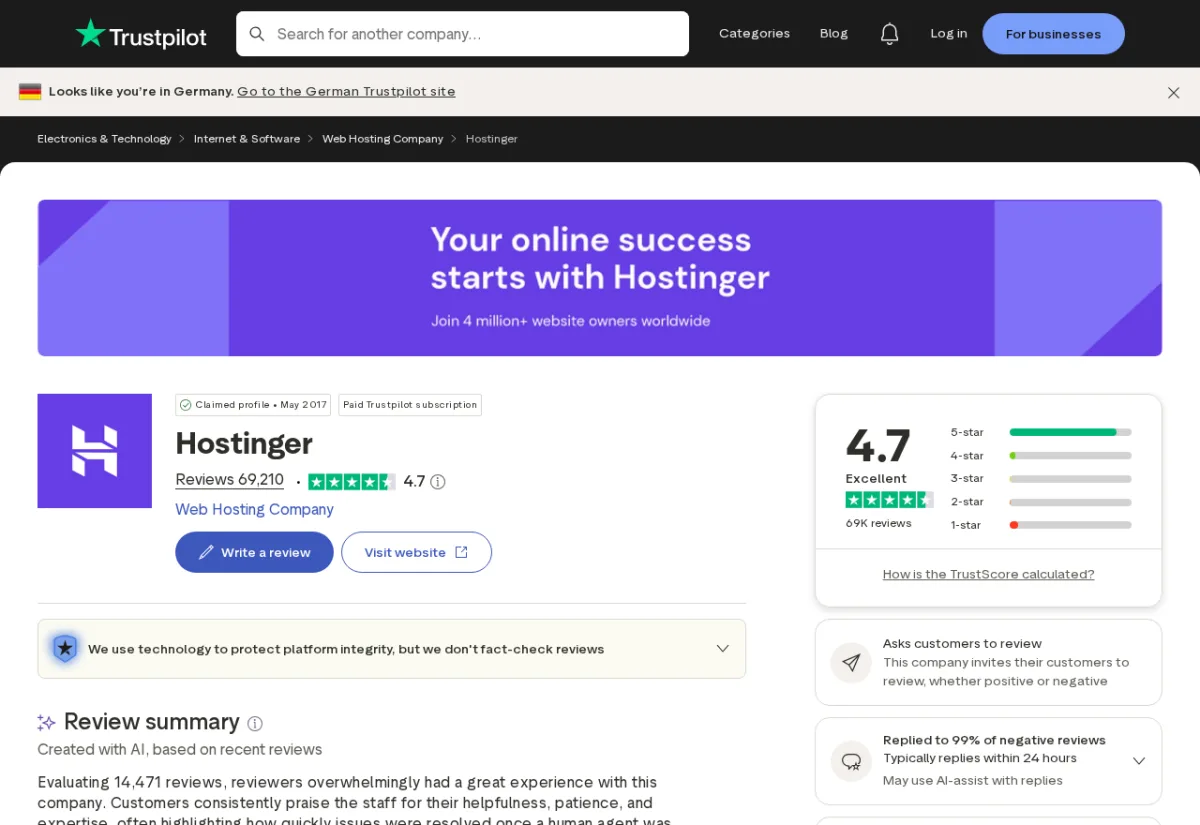1200x825 pixels.
Task: Filter by 3-star reviews
Action: click(x=1040, y=478)
